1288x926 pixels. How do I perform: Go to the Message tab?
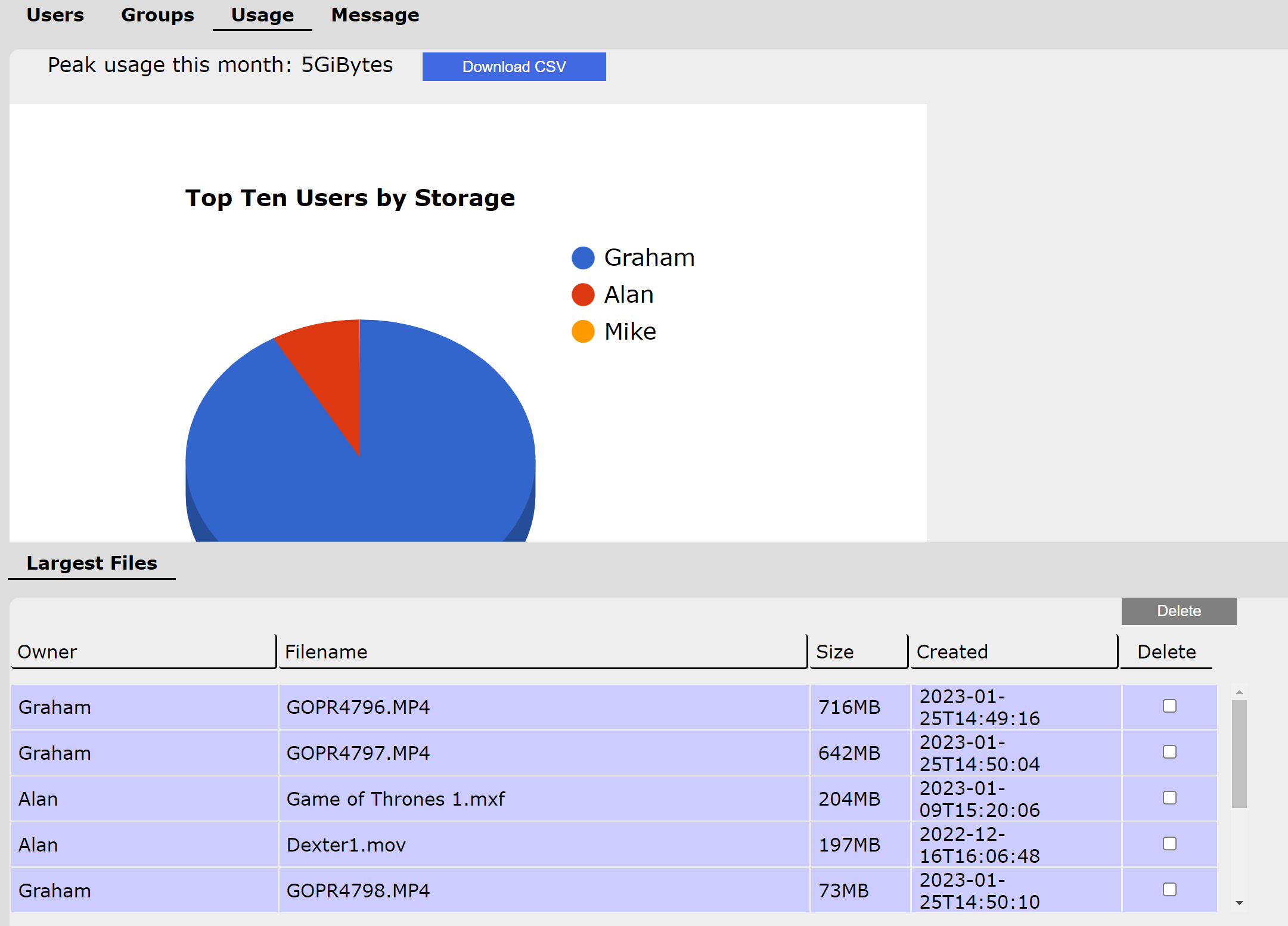[x=375, y=15]
